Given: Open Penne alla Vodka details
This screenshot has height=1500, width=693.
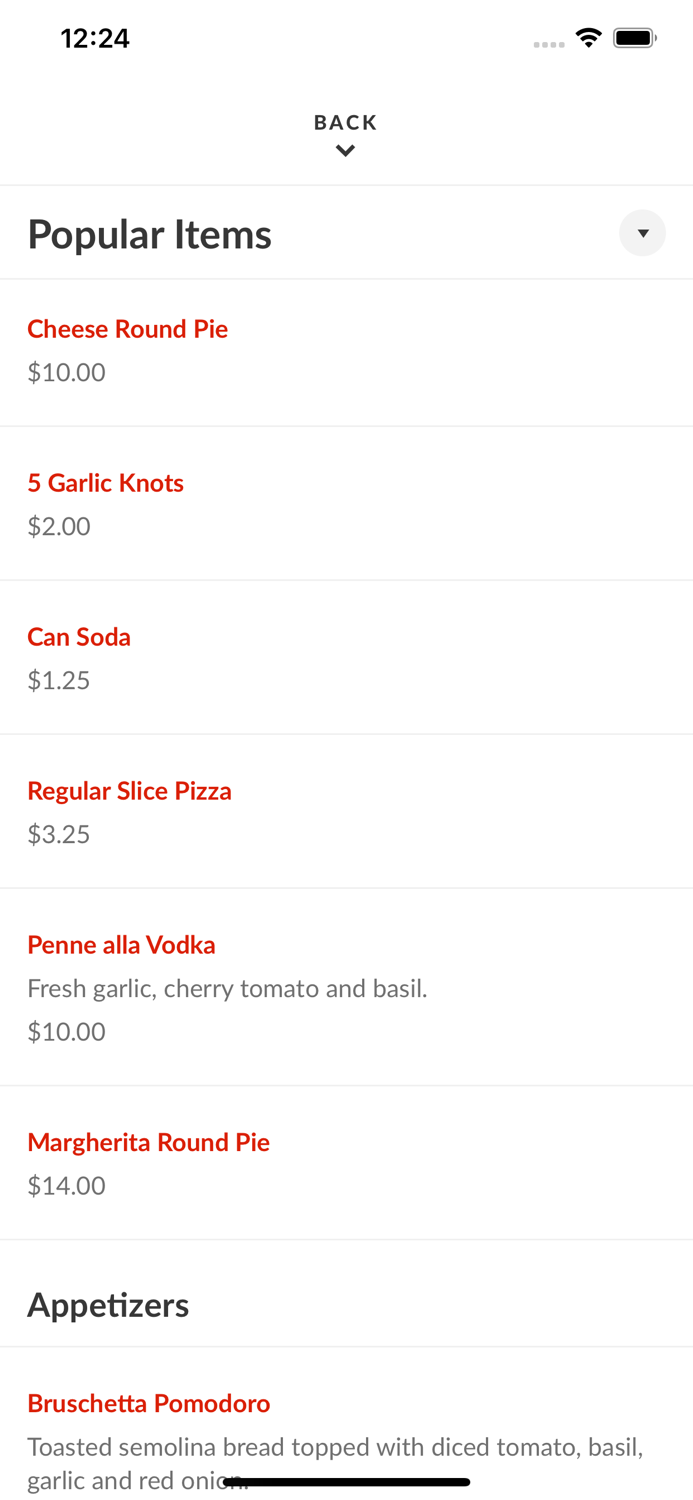Looking at the screenshot, I should [x=121, y=944].
